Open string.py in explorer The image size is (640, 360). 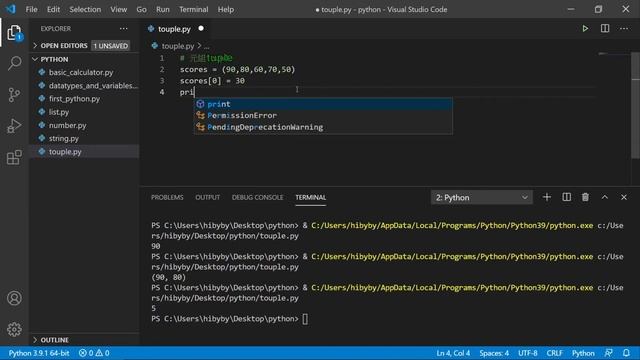point(84,138)
